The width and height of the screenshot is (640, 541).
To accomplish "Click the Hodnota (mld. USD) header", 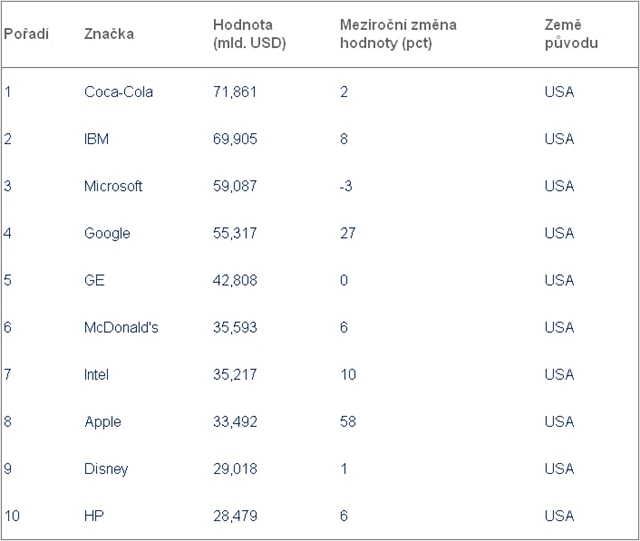I will click(249, 34).
